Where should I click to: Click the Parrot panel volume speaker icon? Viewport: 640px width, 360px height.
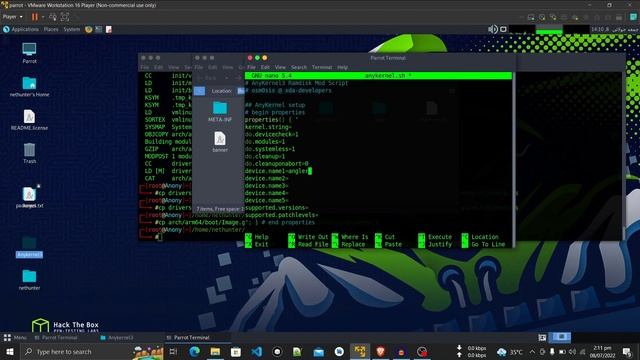click(493, 29)
